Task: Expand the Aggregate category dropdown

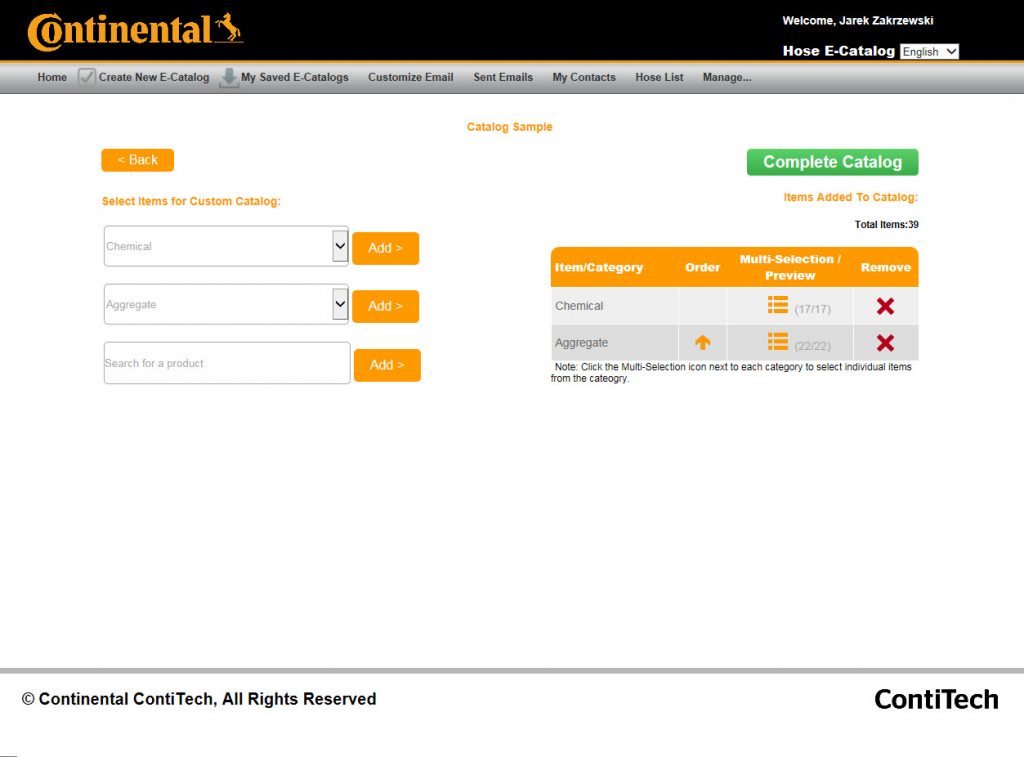Action: [340, 304]
